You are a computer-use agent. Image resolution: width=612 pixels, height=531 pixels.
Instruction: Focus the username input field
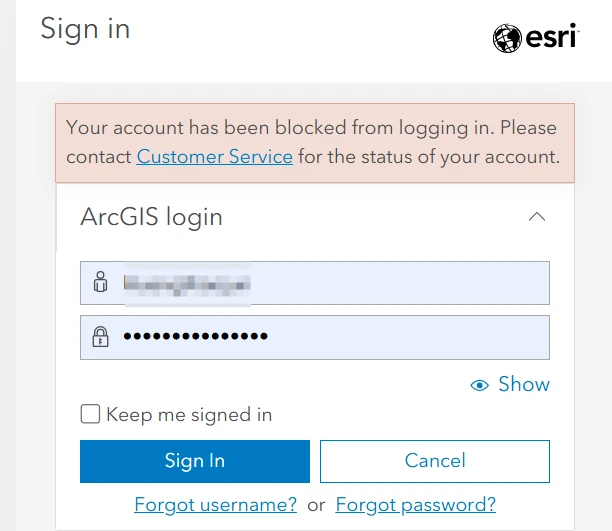315,283
